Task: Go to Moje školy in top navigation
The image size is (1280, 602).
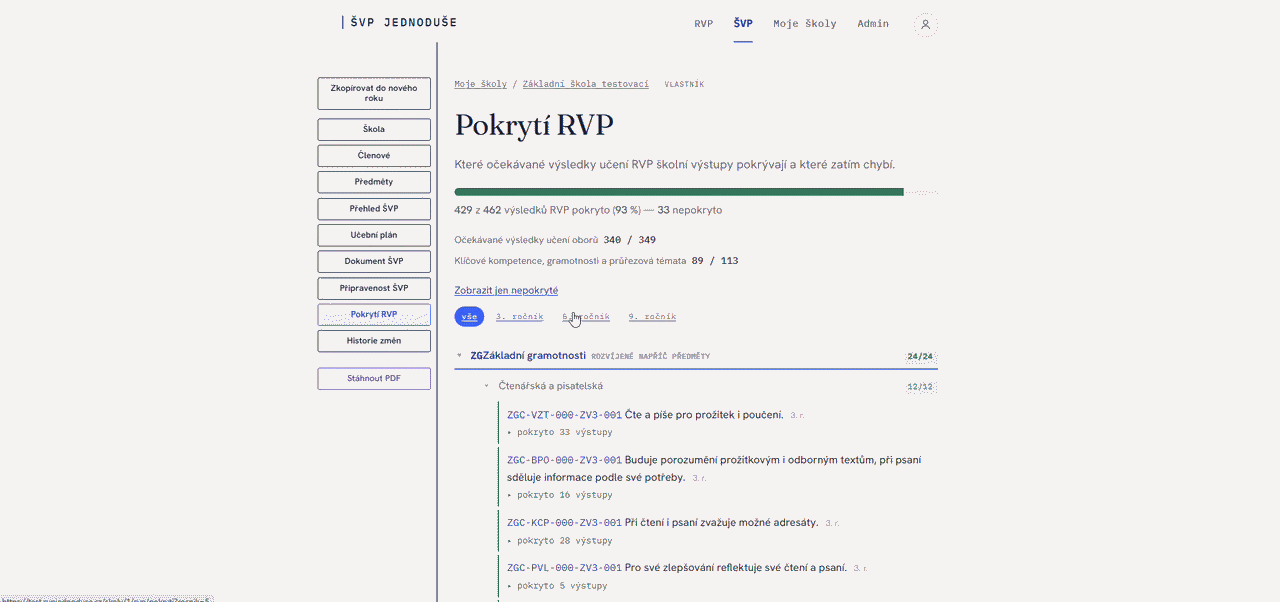Action: (805, 24)
